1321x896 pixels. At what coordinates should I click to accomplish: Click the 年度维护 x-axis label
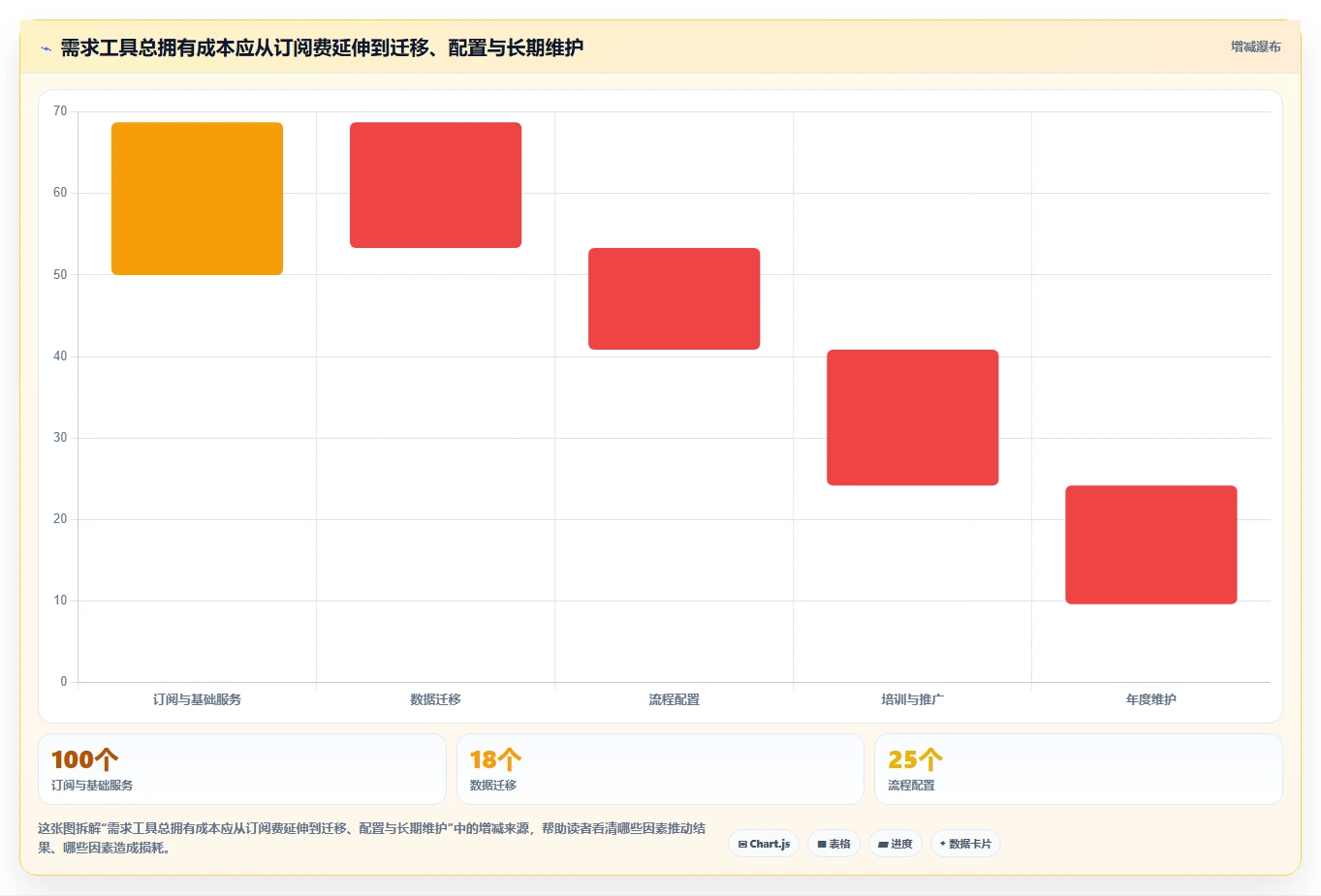point(1150,699)
